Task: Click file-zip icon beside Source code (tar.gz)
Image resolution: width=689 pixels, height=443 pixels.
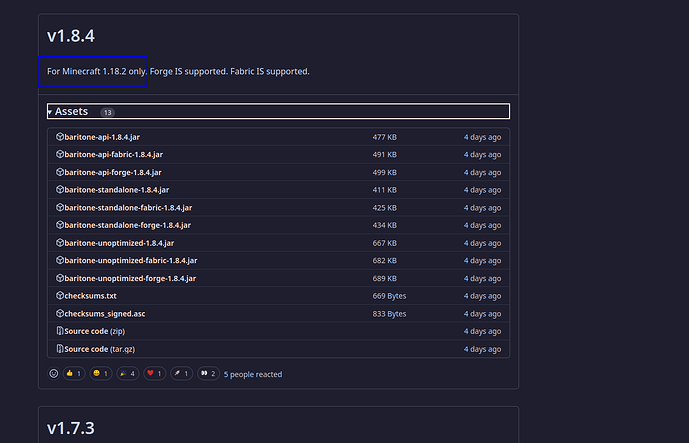Action: [x=59, y=349]
